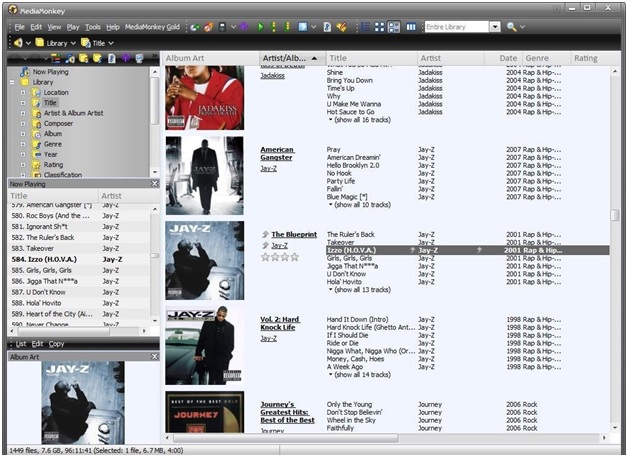Click the Now Playing tree icon
Image resolution: width=628 pixels, height=457 pixels.
(x=23, y=72)
